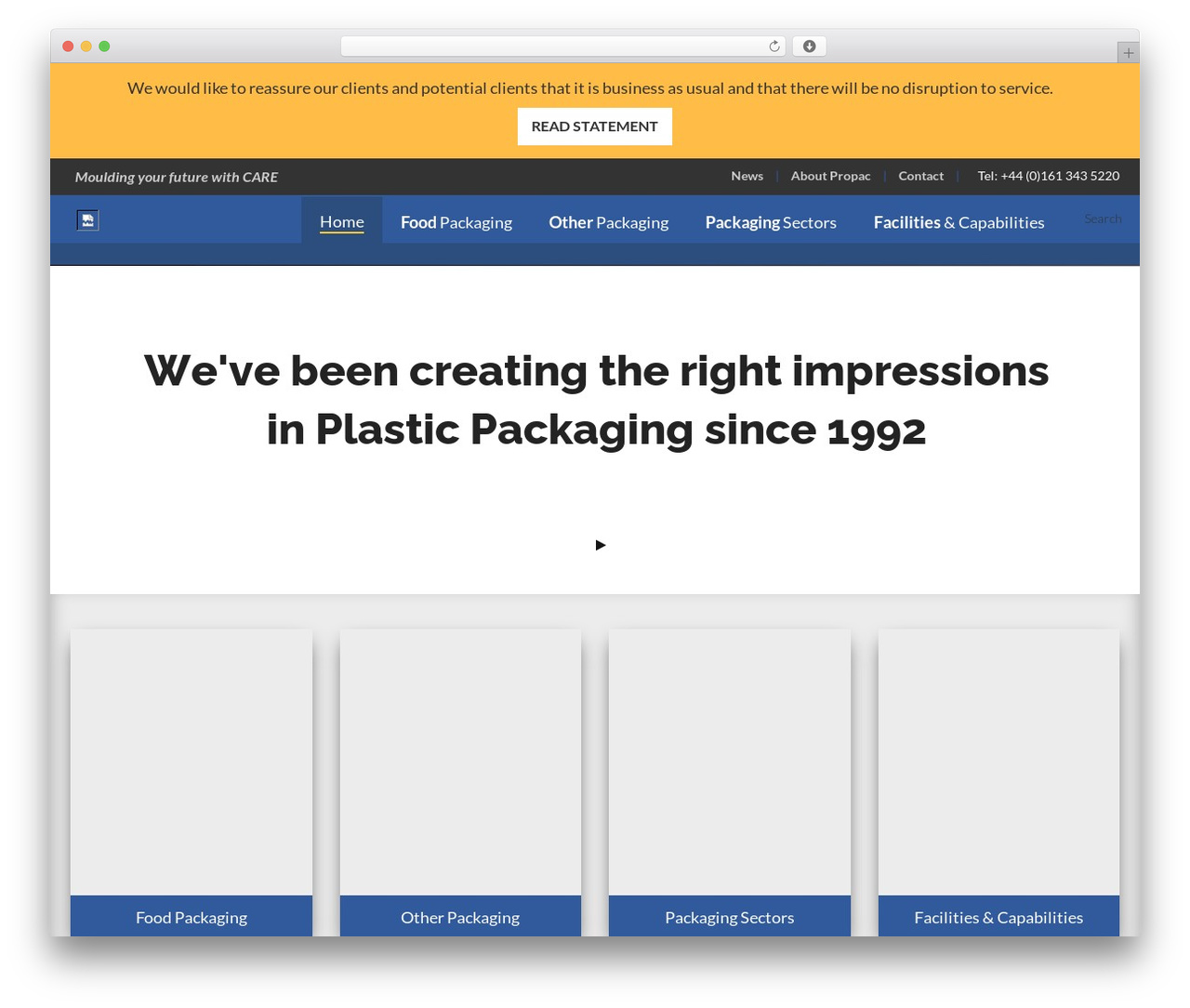Open Food Packaging in navigation bar
Viewport: 1190px width, 1008px height.
coord(456,222)
